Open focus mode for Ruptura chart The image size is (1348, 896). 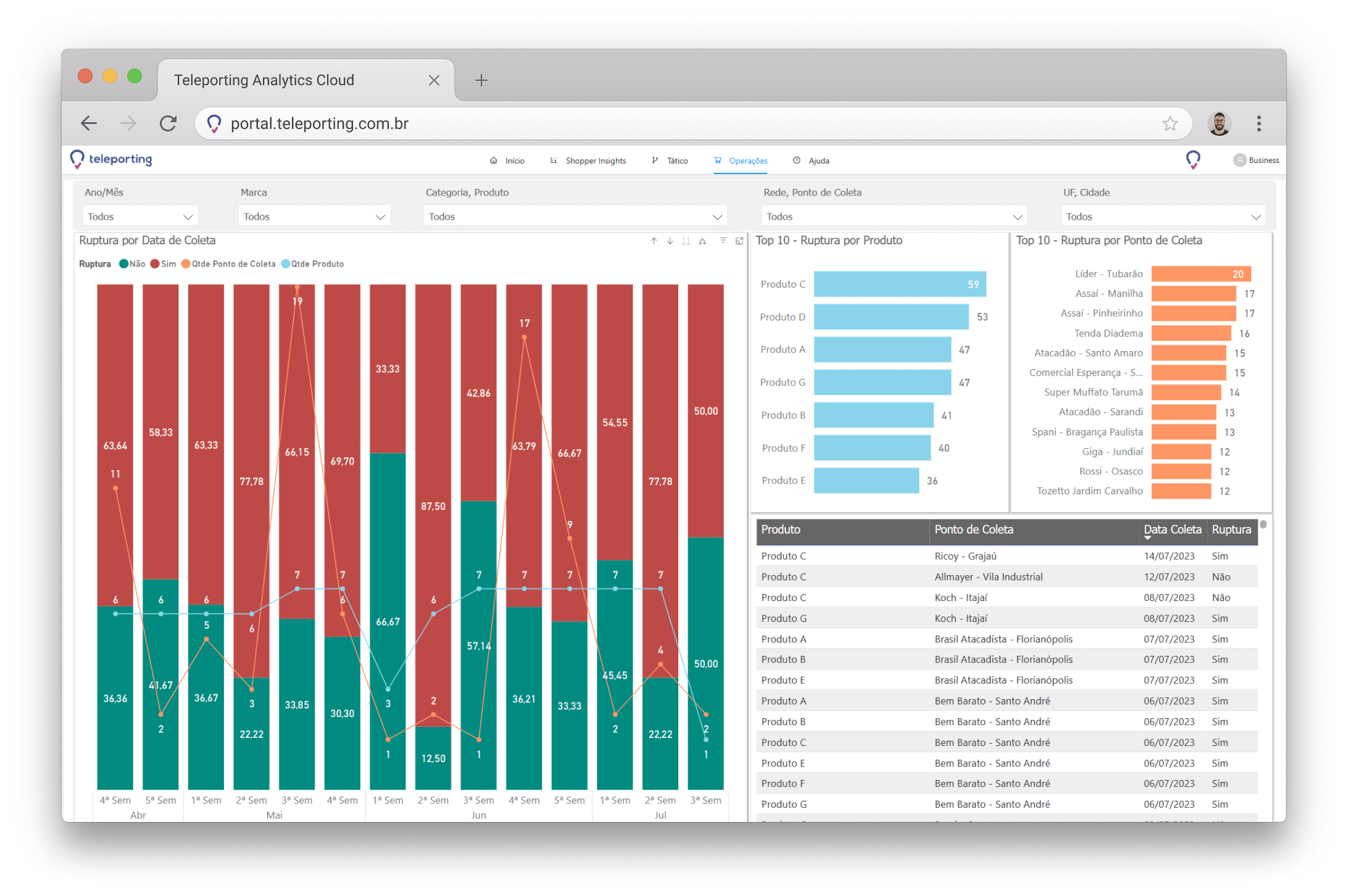coord(739,241)
